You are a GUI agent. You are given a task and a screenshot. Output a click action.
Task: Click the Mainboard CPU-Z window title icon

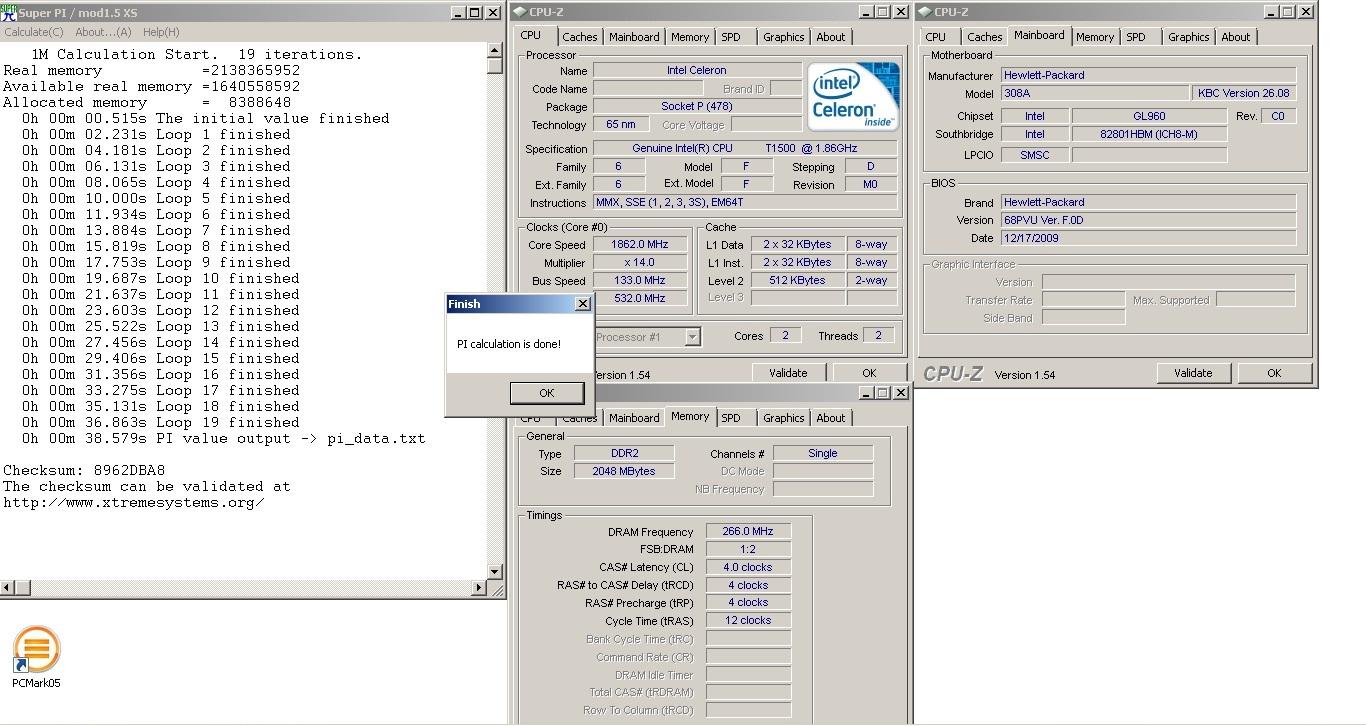pyautogui.click(x=925, y=12)
